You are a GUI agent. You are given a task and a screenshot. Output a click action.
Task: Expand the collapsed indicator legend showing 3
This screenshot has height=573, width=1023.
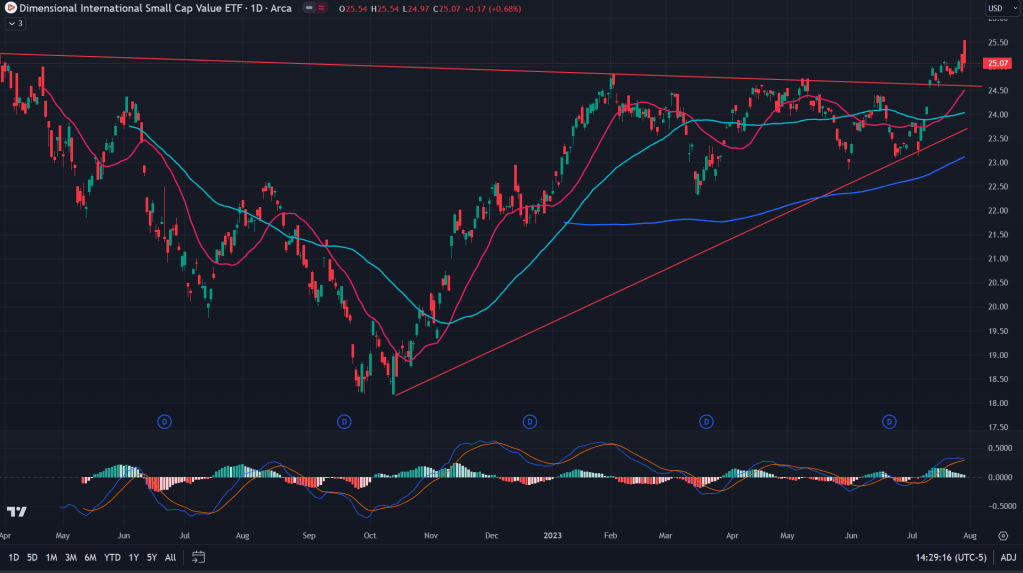click(x=16, y=23)
